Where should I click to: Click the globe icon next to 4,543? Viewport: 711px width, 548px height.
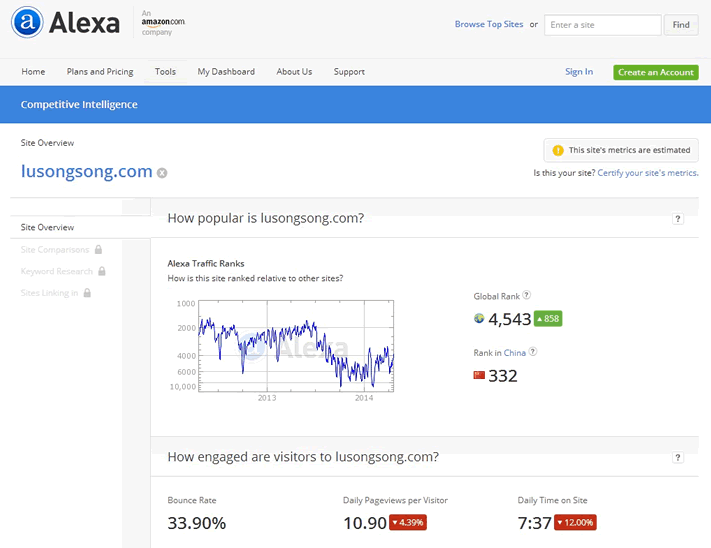[479, 319]
